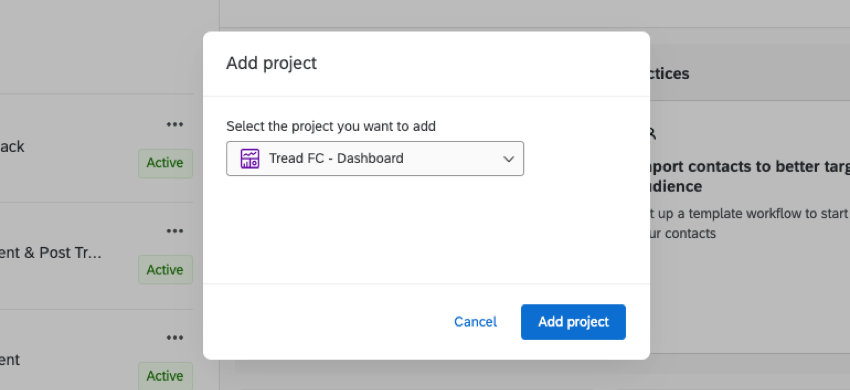The image size is (850, 390).
Task: Open the 'Import contacts to better target' card heading
Action: pyautogui.click(x=750, y=176)
